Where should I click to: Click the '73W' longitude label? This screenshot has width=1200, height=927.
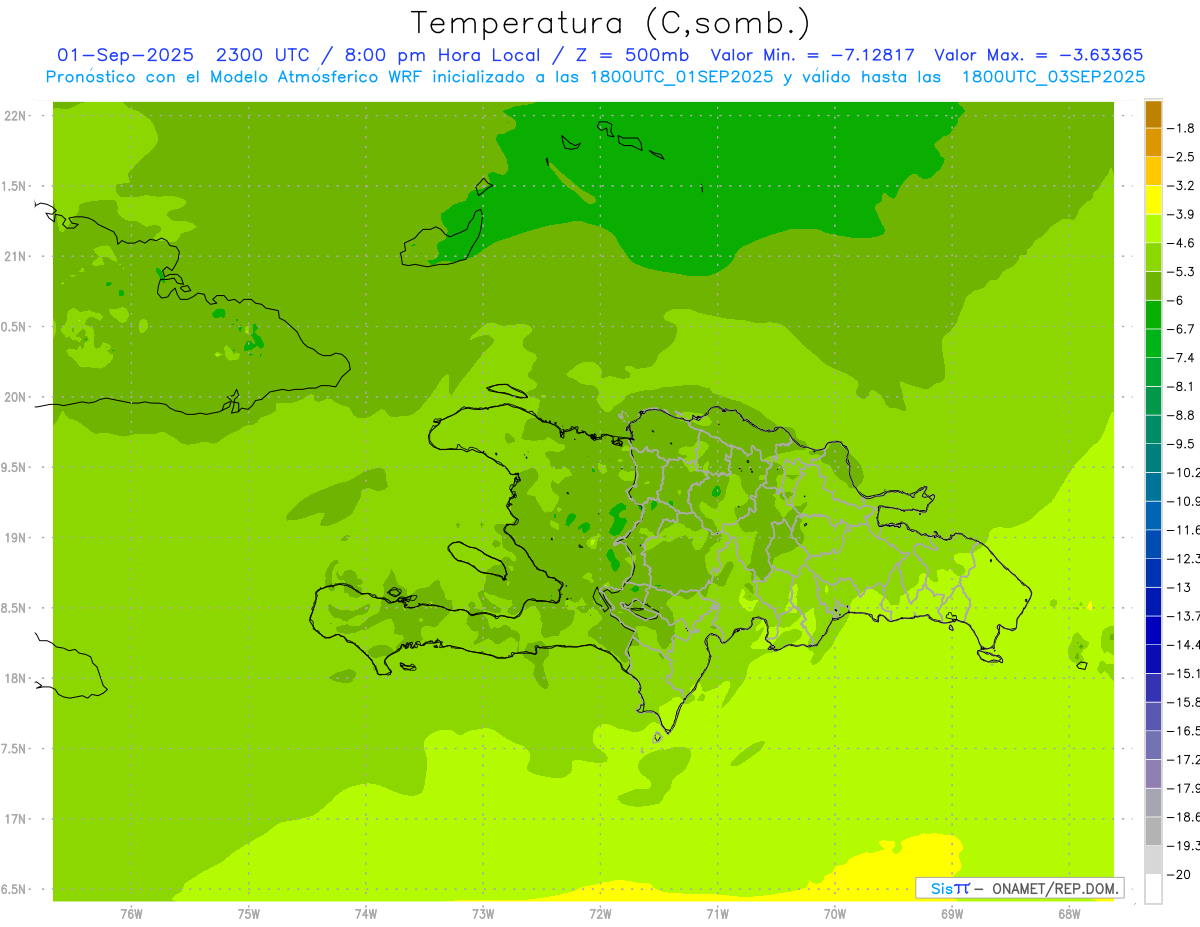point(483,914)
